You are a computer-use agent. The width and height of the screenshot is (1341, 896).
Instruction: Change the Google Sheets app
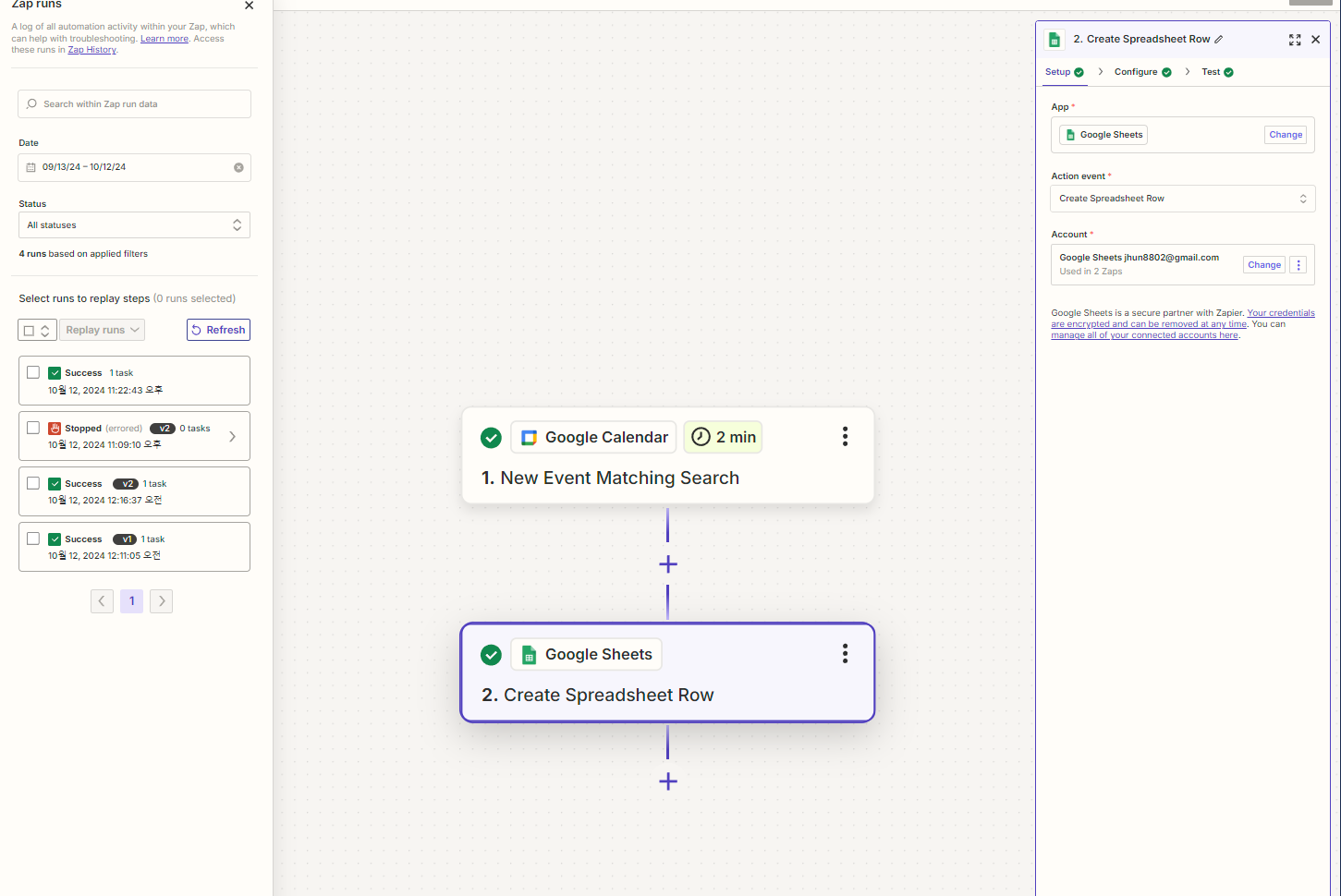[x=1286, y=135]
